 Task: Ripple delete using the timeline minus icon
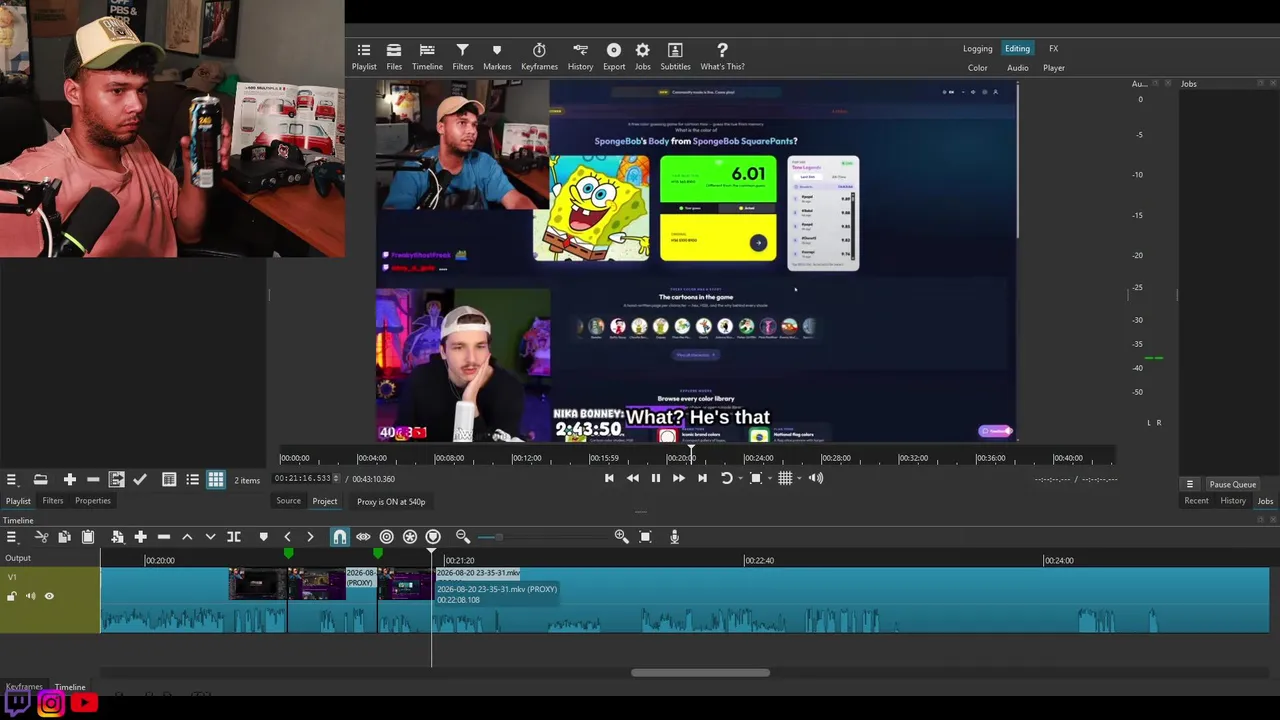coord(164,537)
